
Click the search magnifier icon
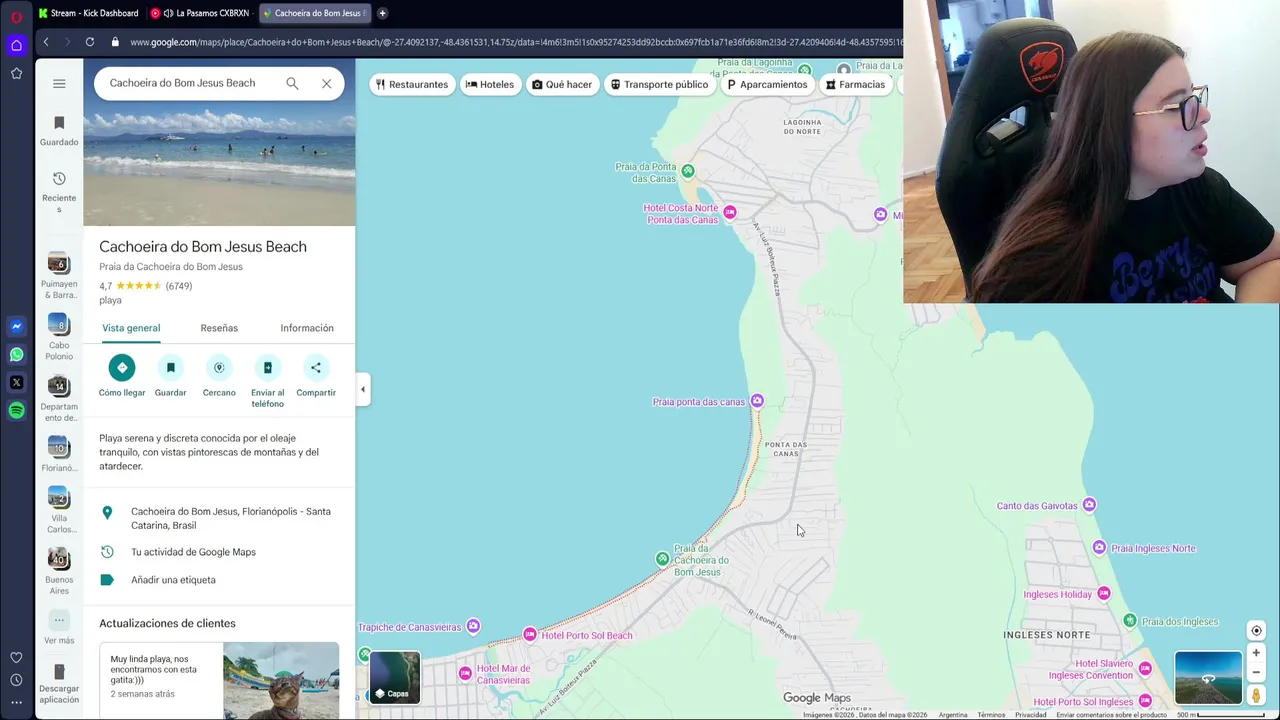point(292,83)
